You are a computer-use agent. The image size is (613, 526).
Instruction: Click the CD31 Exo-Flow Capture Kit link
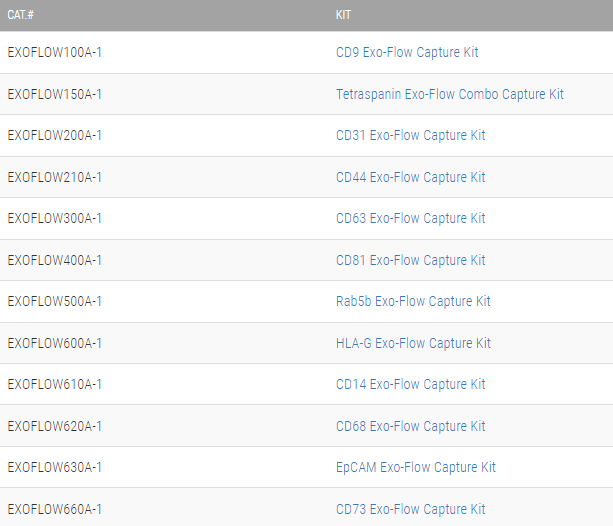[x=410, y=135]
